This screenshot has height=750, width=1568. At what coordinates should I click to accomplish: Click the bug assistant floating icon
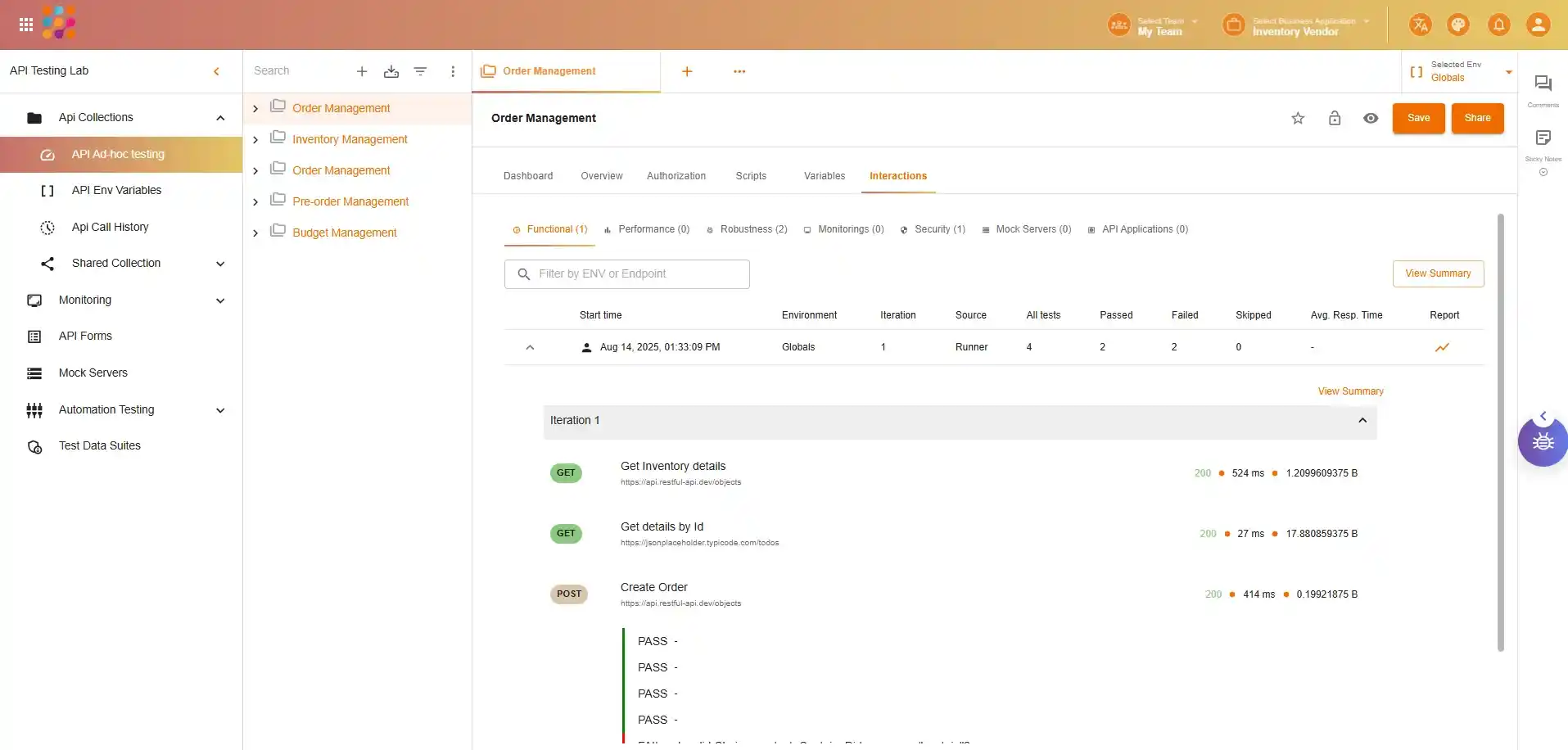click(x=1543, y=442)
